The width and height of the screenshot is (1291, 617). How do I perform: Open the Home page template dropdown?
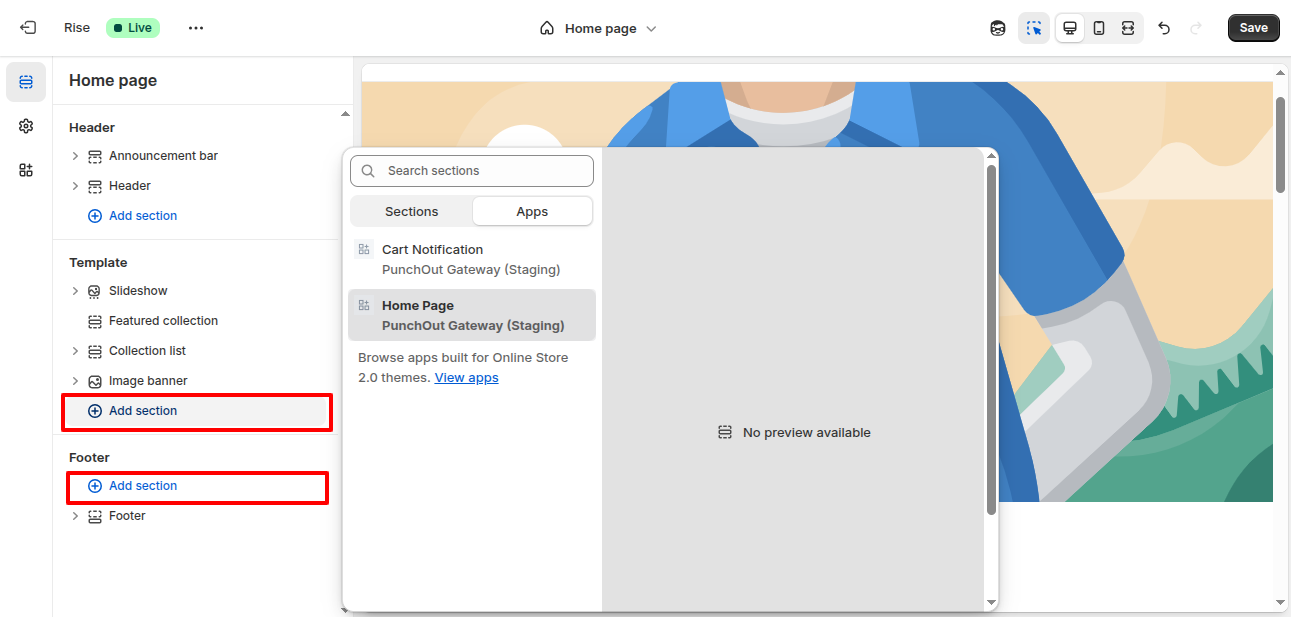598,28
